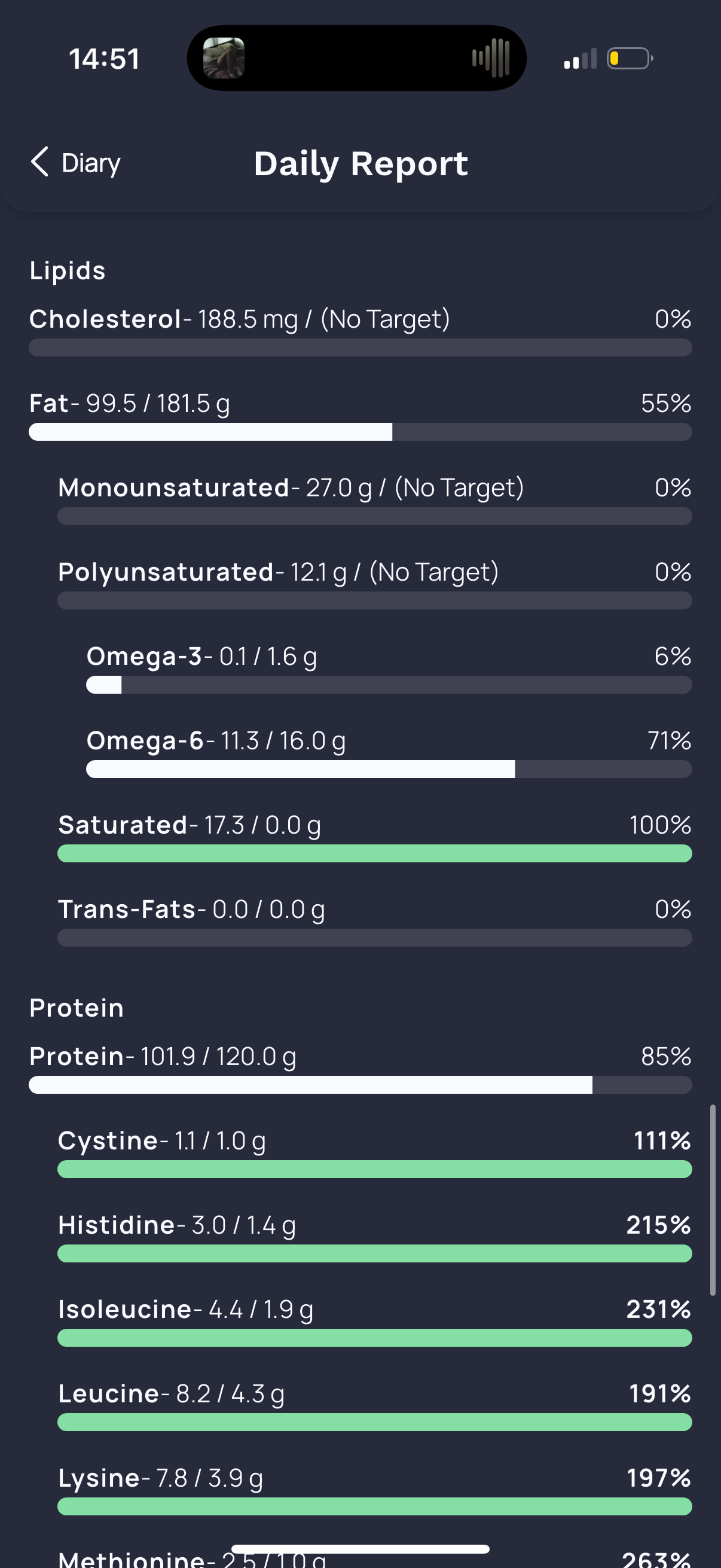Open Cystine amino acid details
The width and height of the screenshot is (721, 1568).
375,1152
